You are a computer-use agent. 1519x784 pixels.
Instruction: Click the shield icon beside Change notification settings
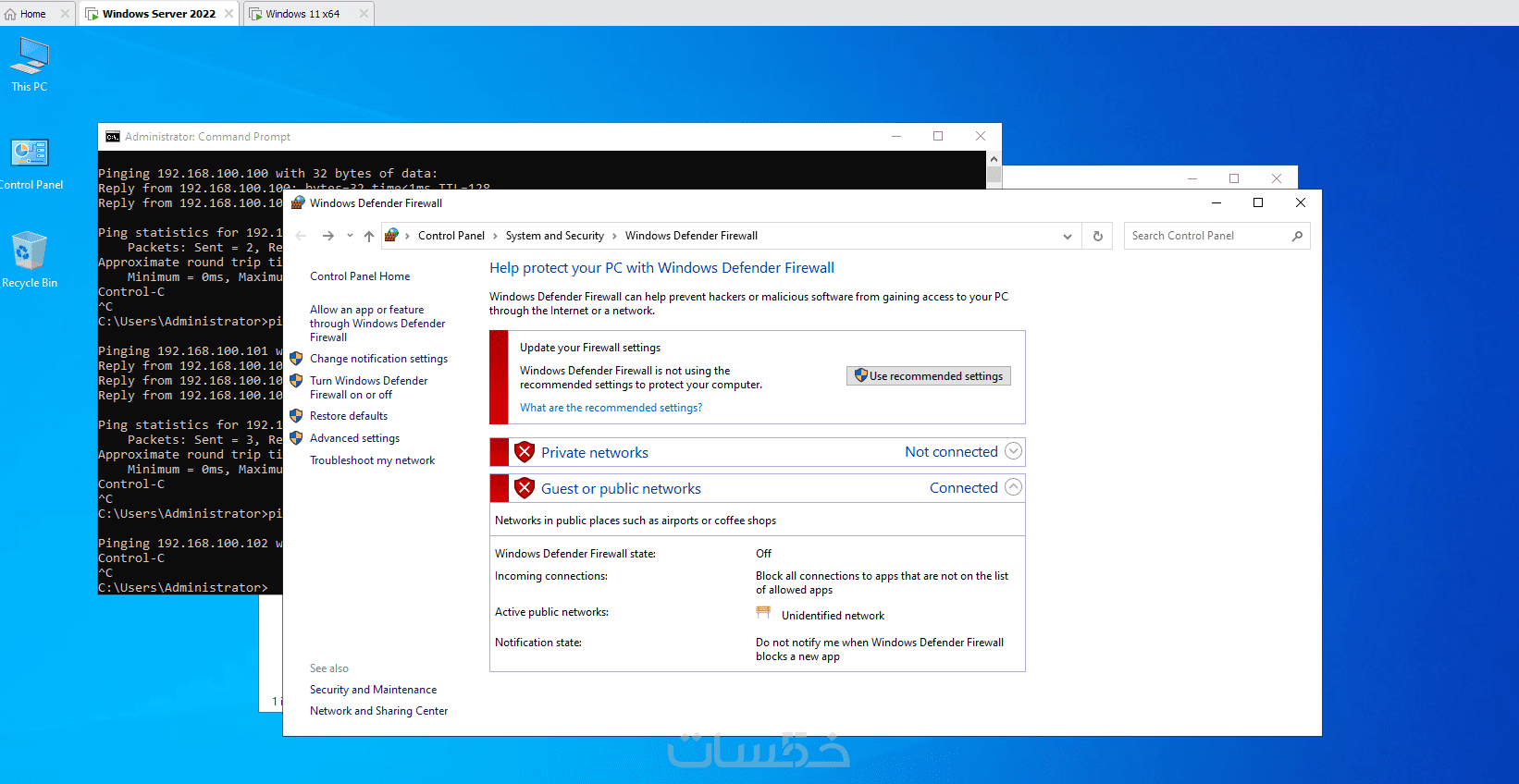[296, 359]
